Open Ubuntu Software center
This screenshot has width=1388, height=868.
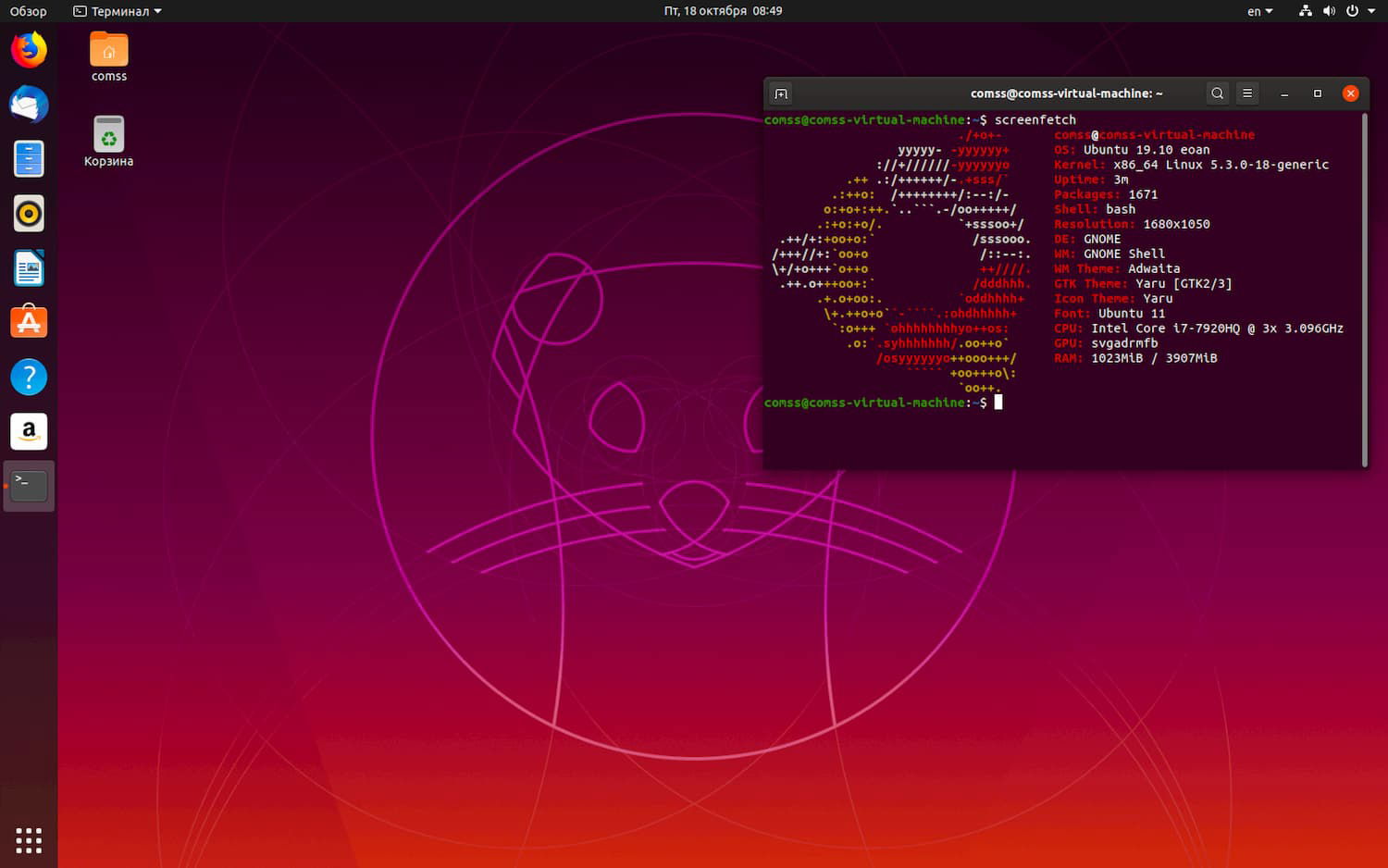point(29,322)
